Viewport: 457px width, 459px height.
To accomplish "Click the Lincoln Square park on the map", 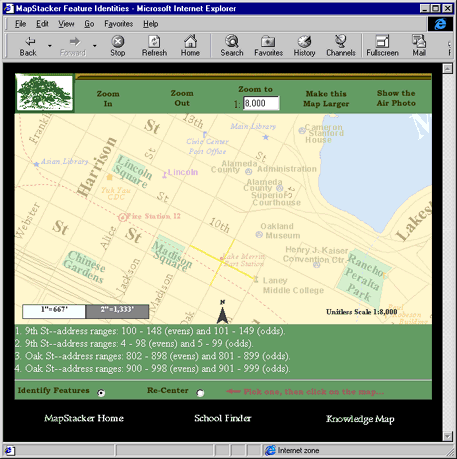I will 132,171.
